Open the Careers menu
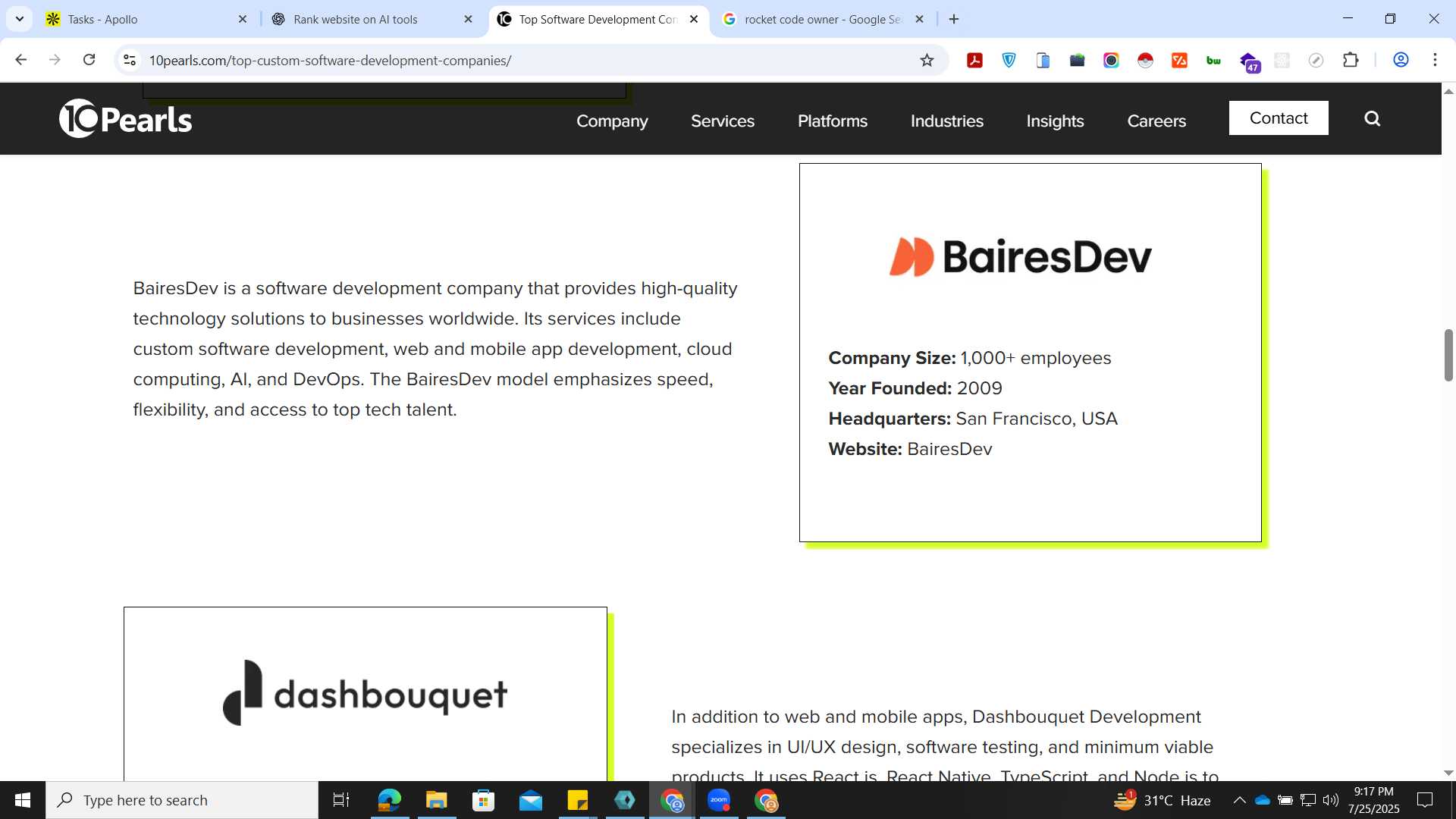This screenshot has height=819, width=1456. pos(1156,121)
